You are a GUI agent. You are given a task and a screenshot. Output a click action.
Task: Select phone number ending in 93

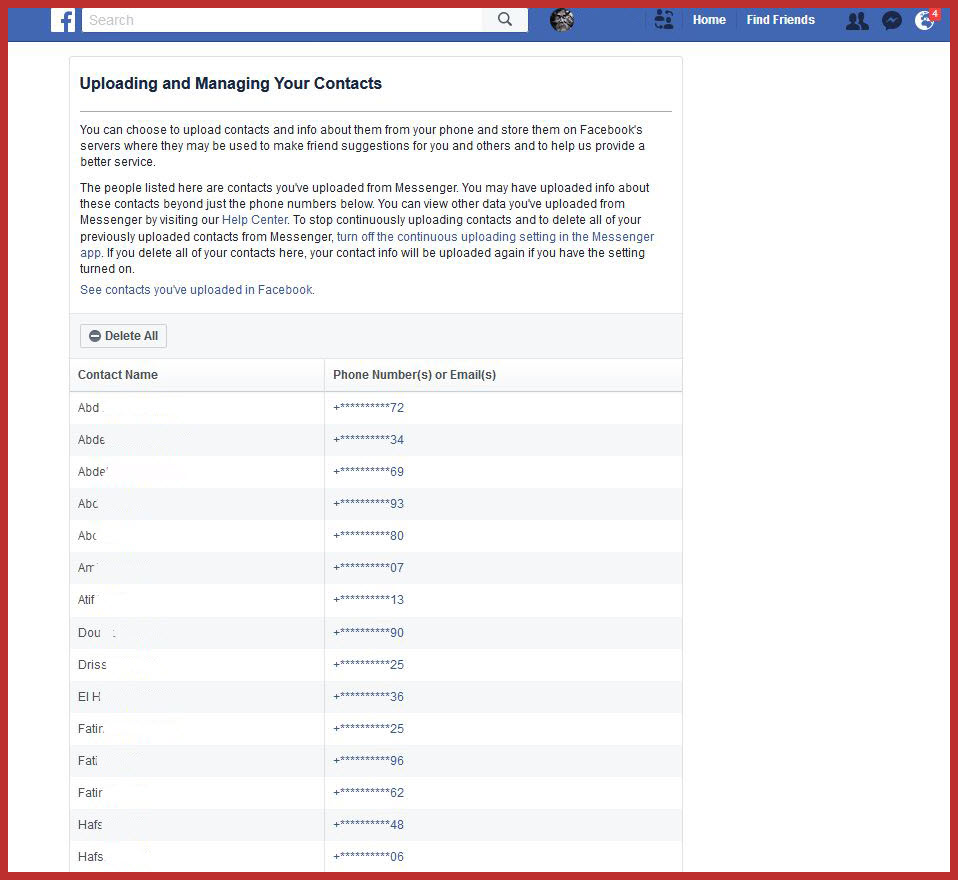tap(369, 504)
